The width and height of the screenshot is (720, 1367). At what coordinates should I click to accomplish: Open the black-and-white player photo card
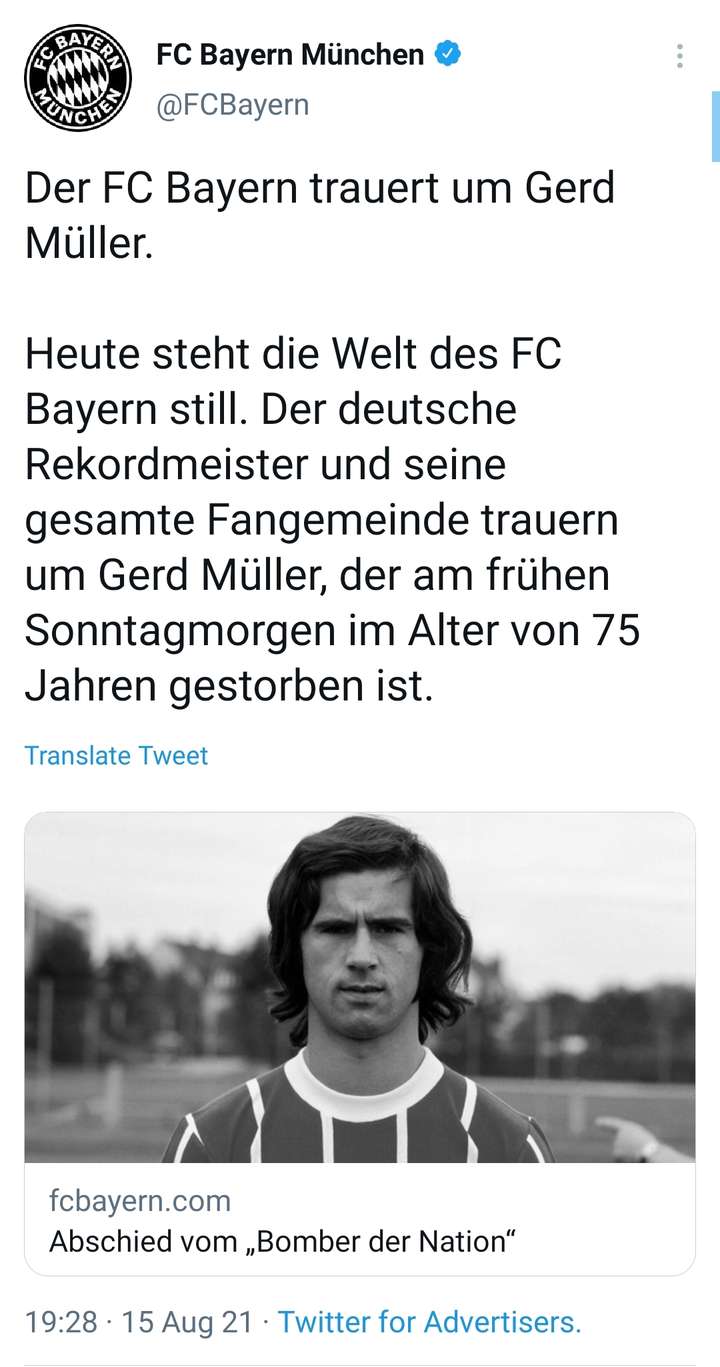pyautogui.click(x=359, y=987)
